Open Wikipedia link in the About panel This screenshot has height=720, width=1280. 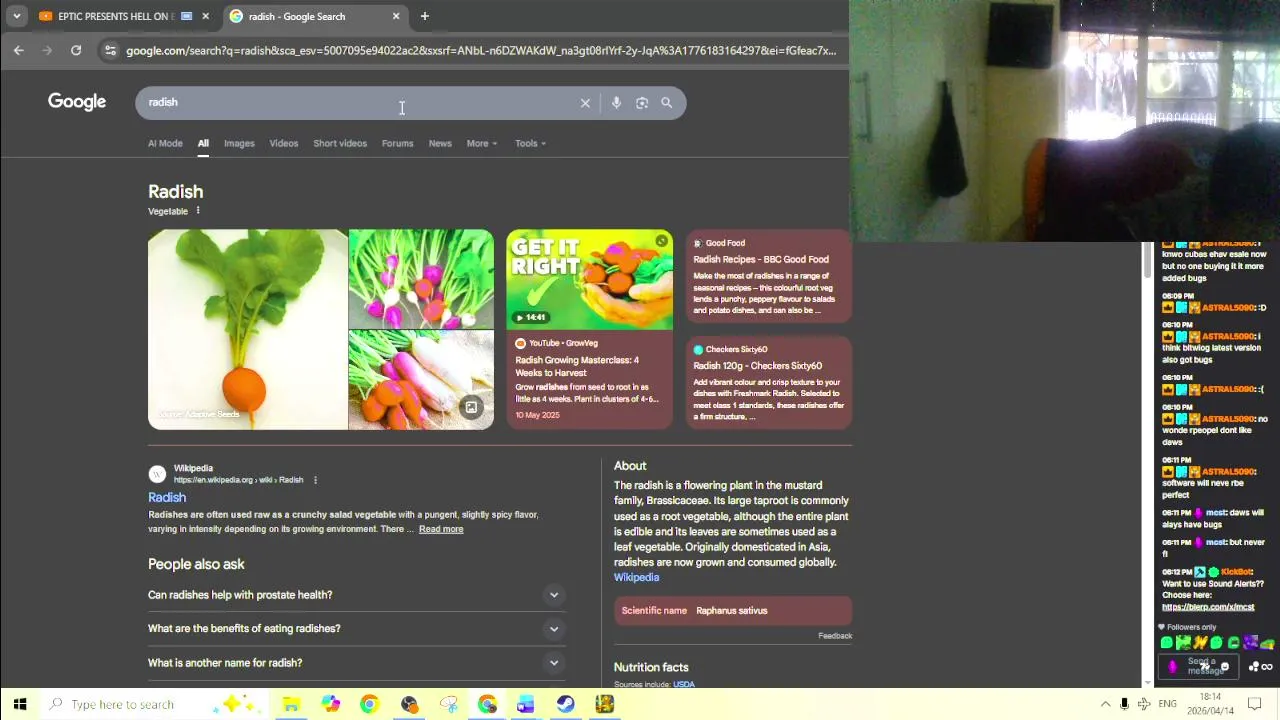click(636, 577)
